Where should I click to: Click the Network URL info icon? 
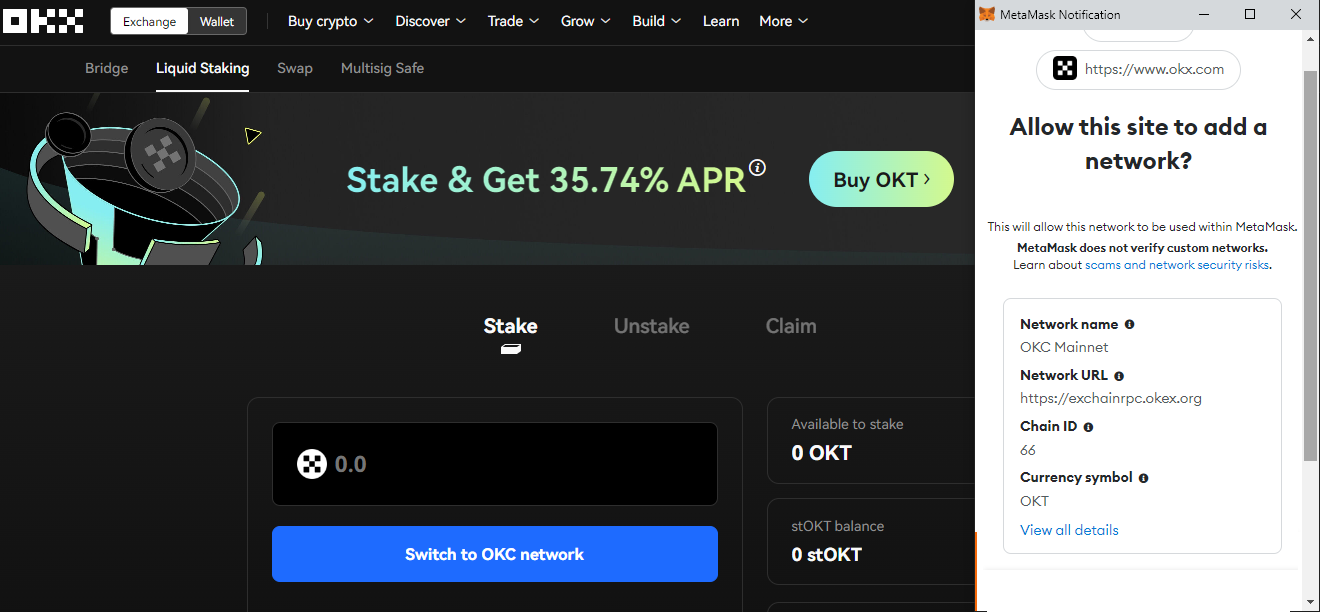coord(1119,376)
